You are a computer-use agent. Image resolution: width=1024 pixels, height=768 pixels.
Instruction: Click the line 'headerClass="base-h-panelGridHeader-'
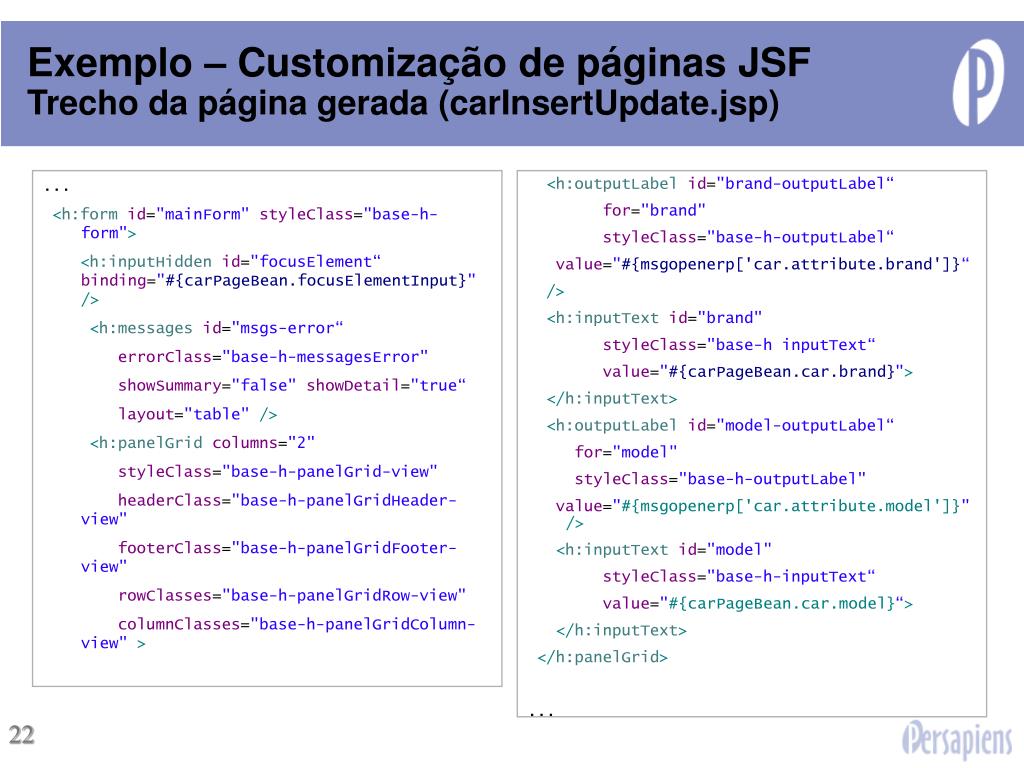coord(287,500)
